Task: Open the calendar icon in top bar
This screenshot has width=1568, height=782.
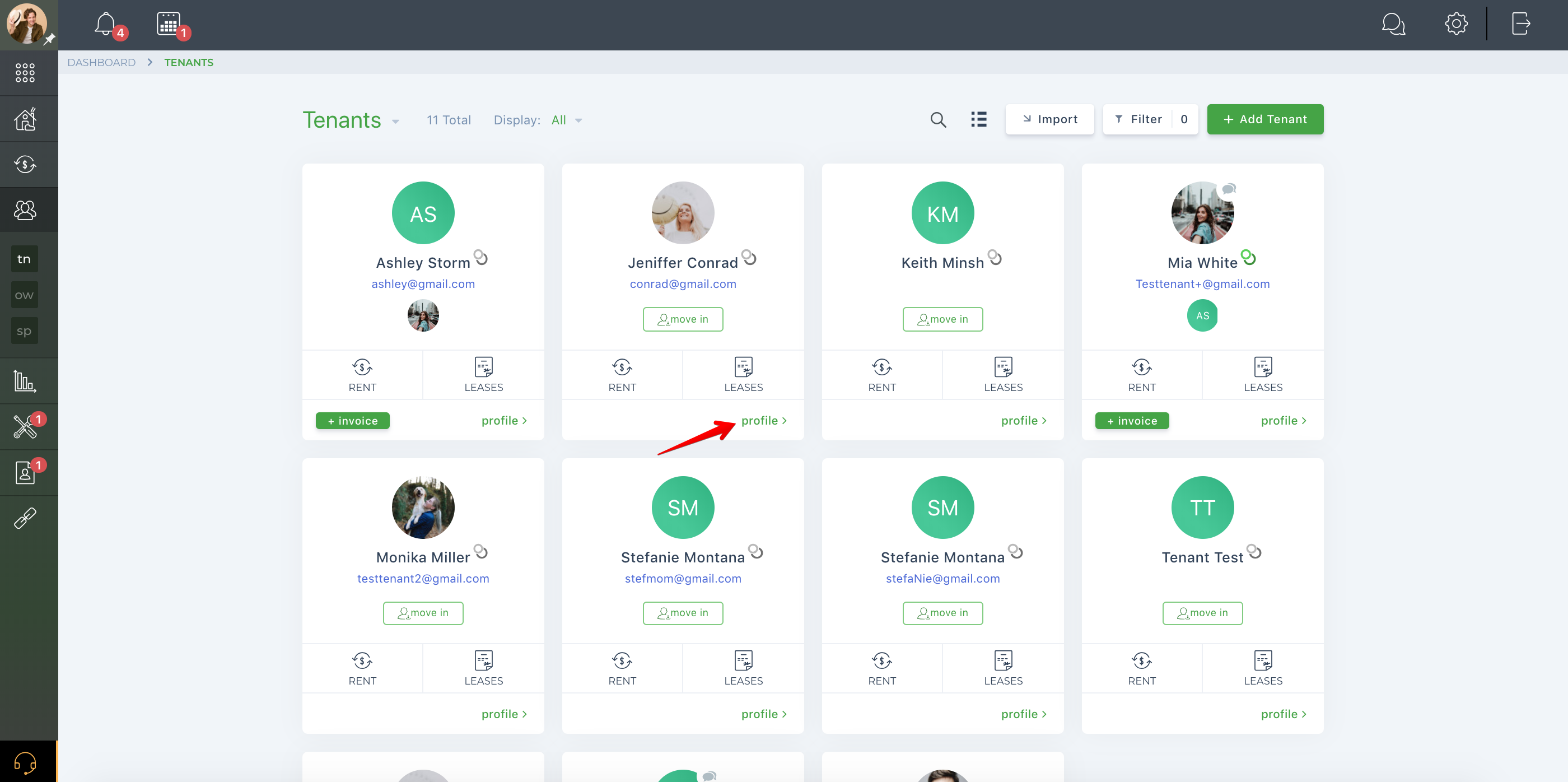Action: tap(168, 24)
